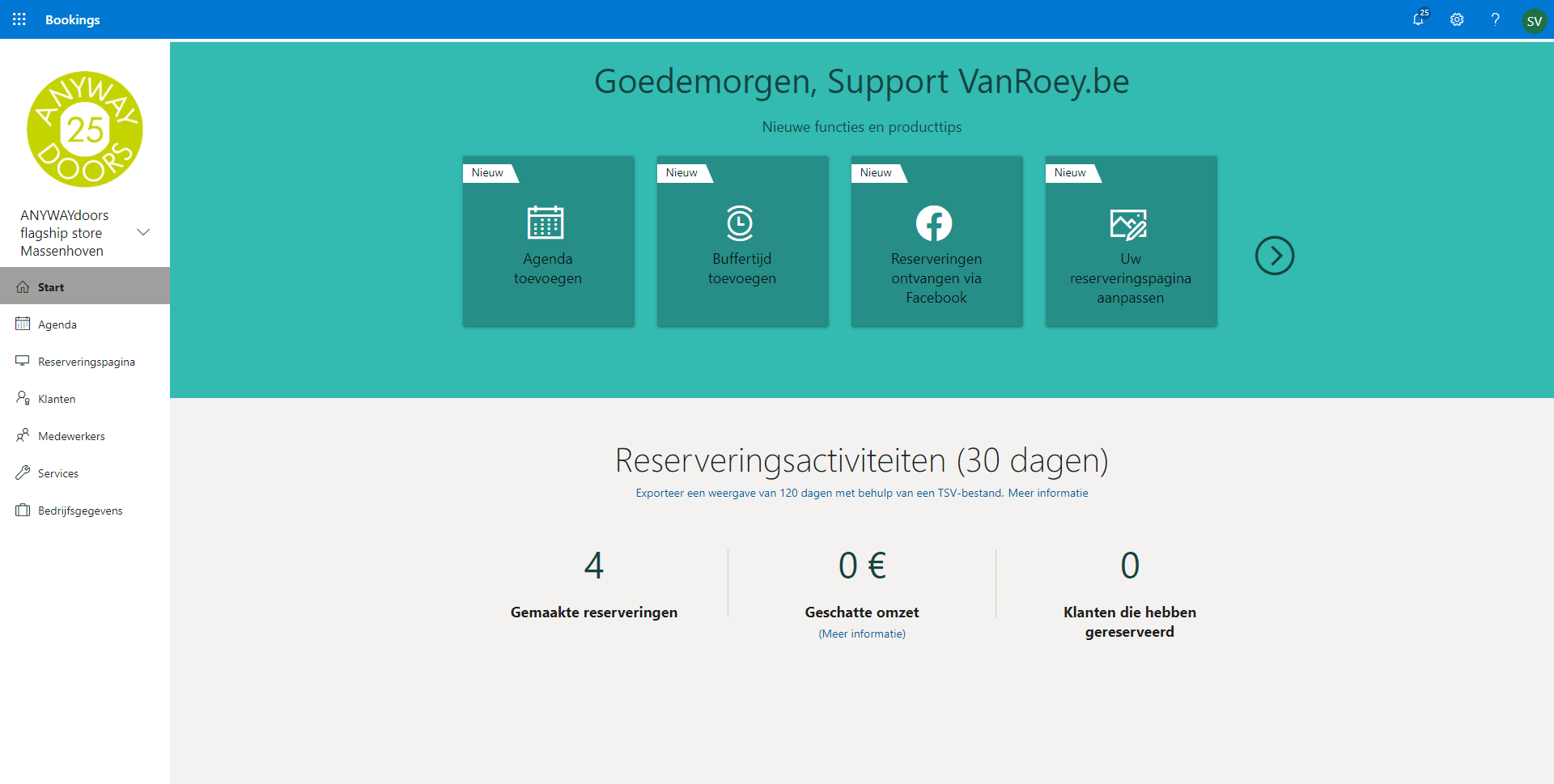Open Reserveringen ontvangen via Facebook card
The width and height of the screenshot is (1554, 784).
tap(936, 241)
